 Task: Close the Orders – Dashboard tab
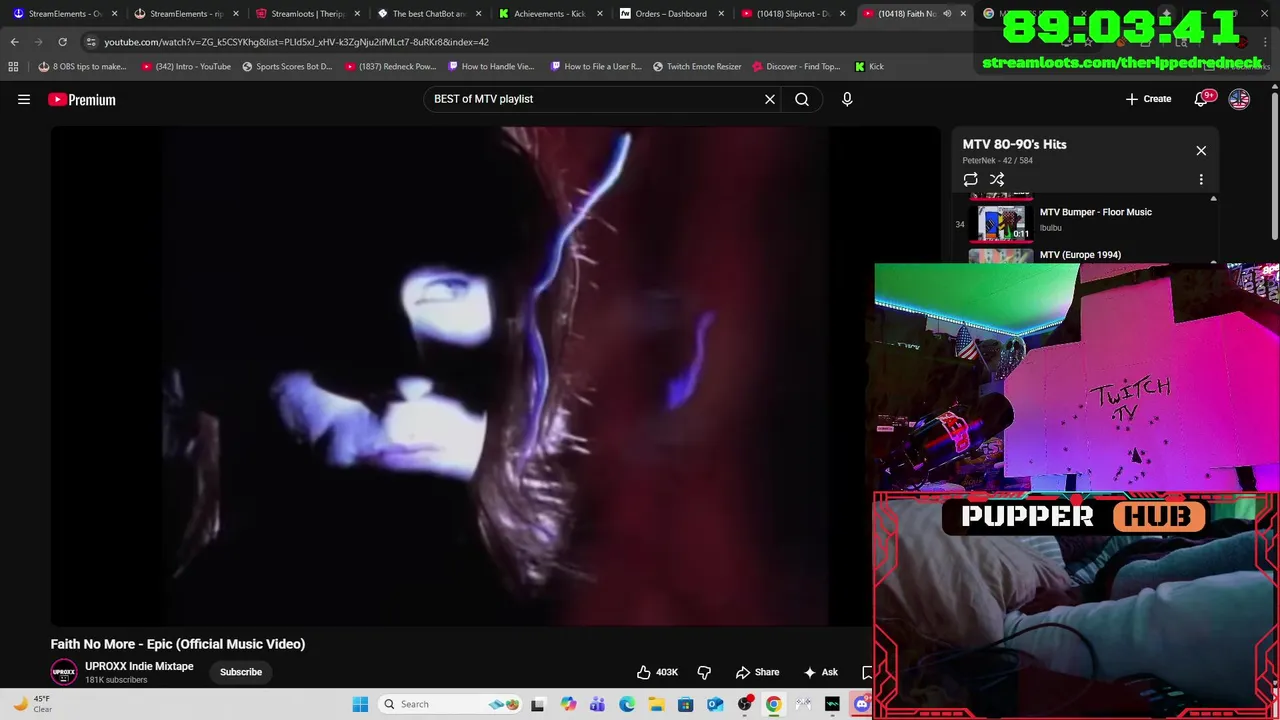pos(721,14)
